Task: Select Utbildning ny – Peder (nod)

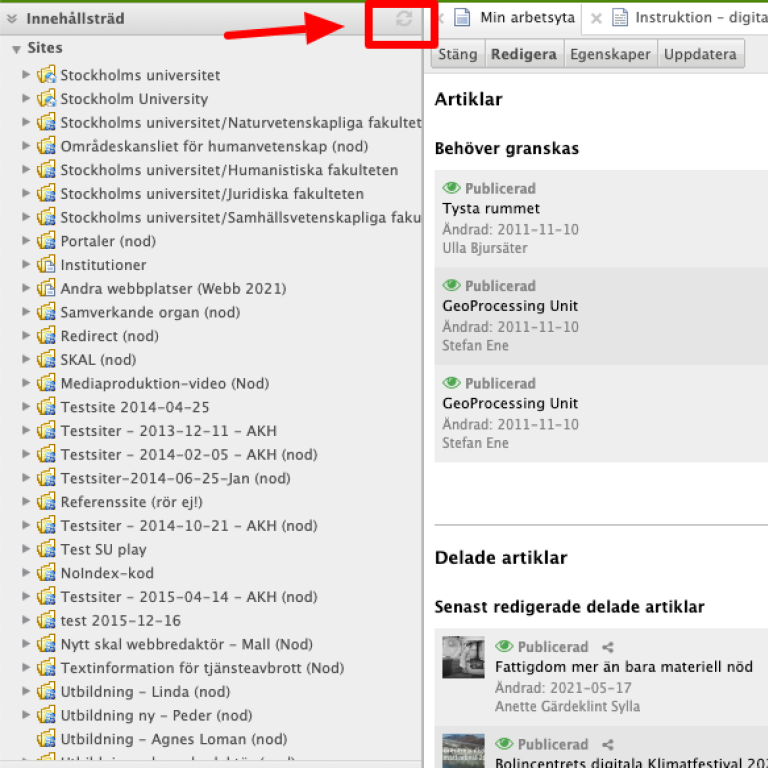Action: (156, 715)
